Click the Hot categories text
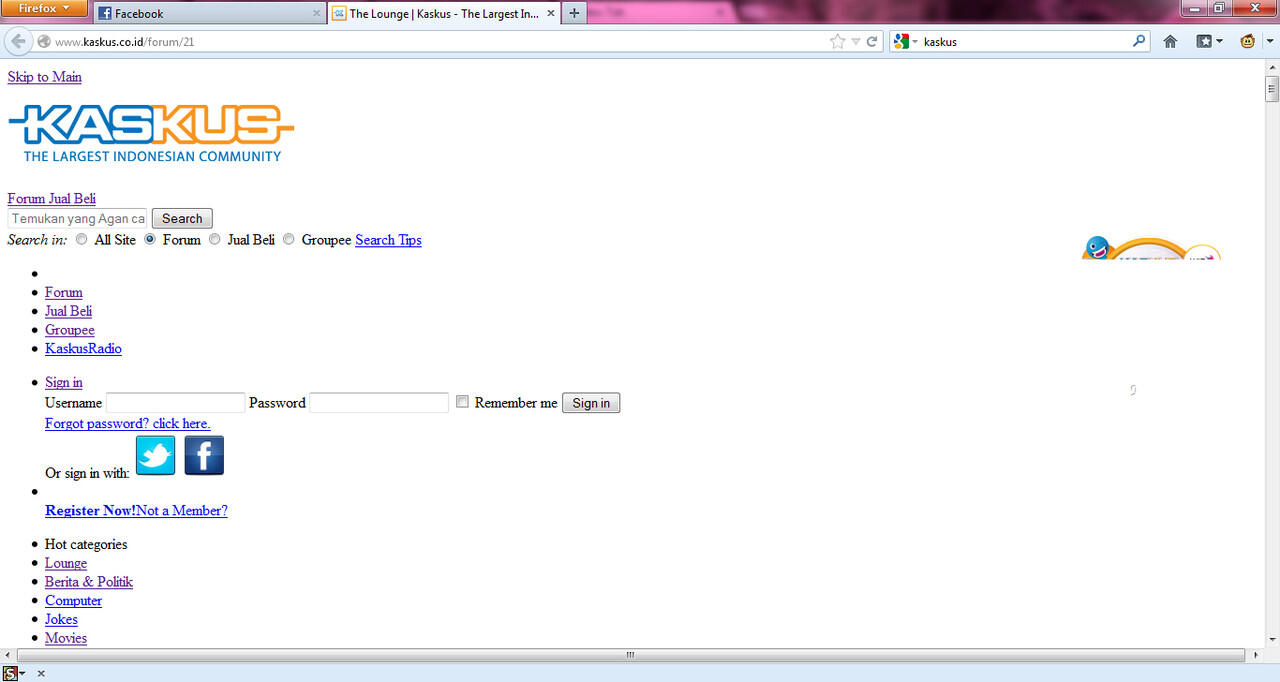This screenshot has width=1280, height=682. tap(86, 544)
